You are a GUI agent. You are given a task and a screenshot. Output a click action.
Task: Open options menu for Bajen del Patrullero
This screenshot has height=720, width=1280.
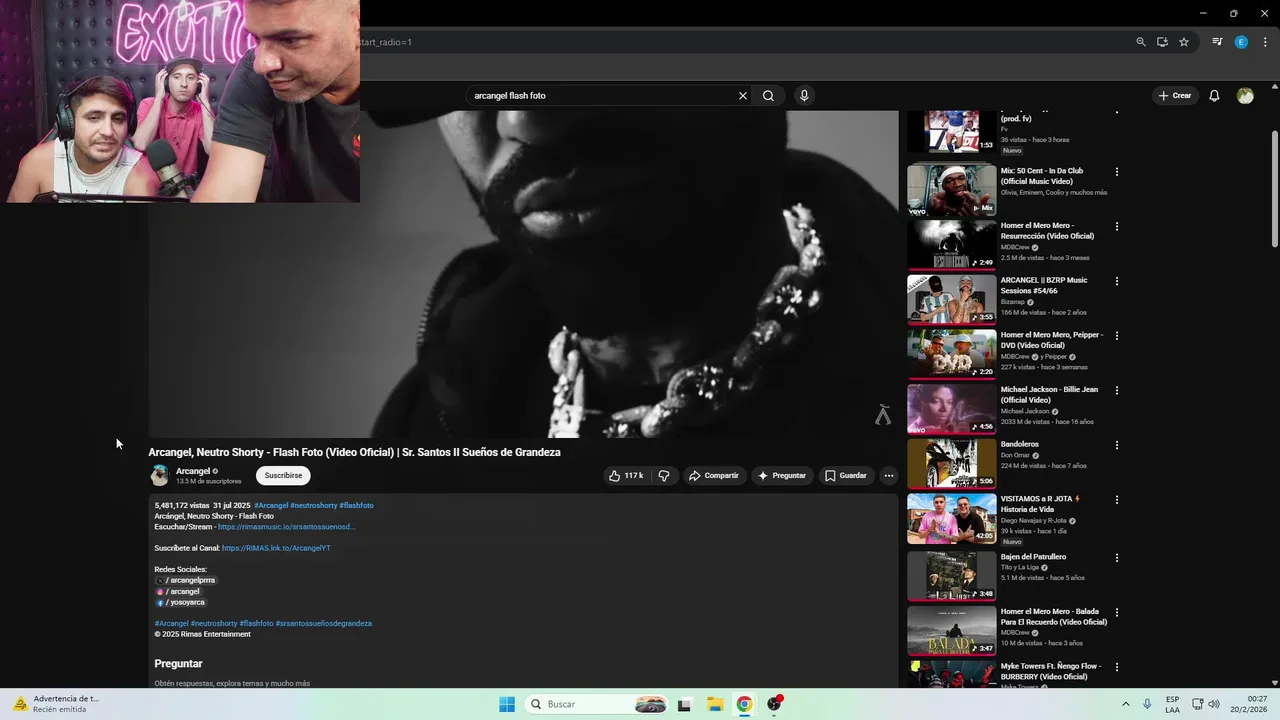point(1117,558)
